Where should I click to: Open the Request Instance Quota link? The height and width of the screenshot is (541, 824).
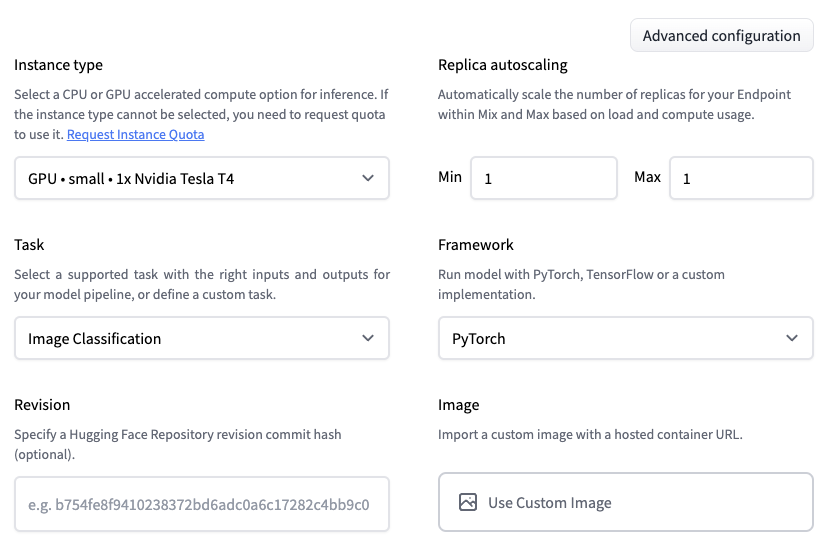135,134
